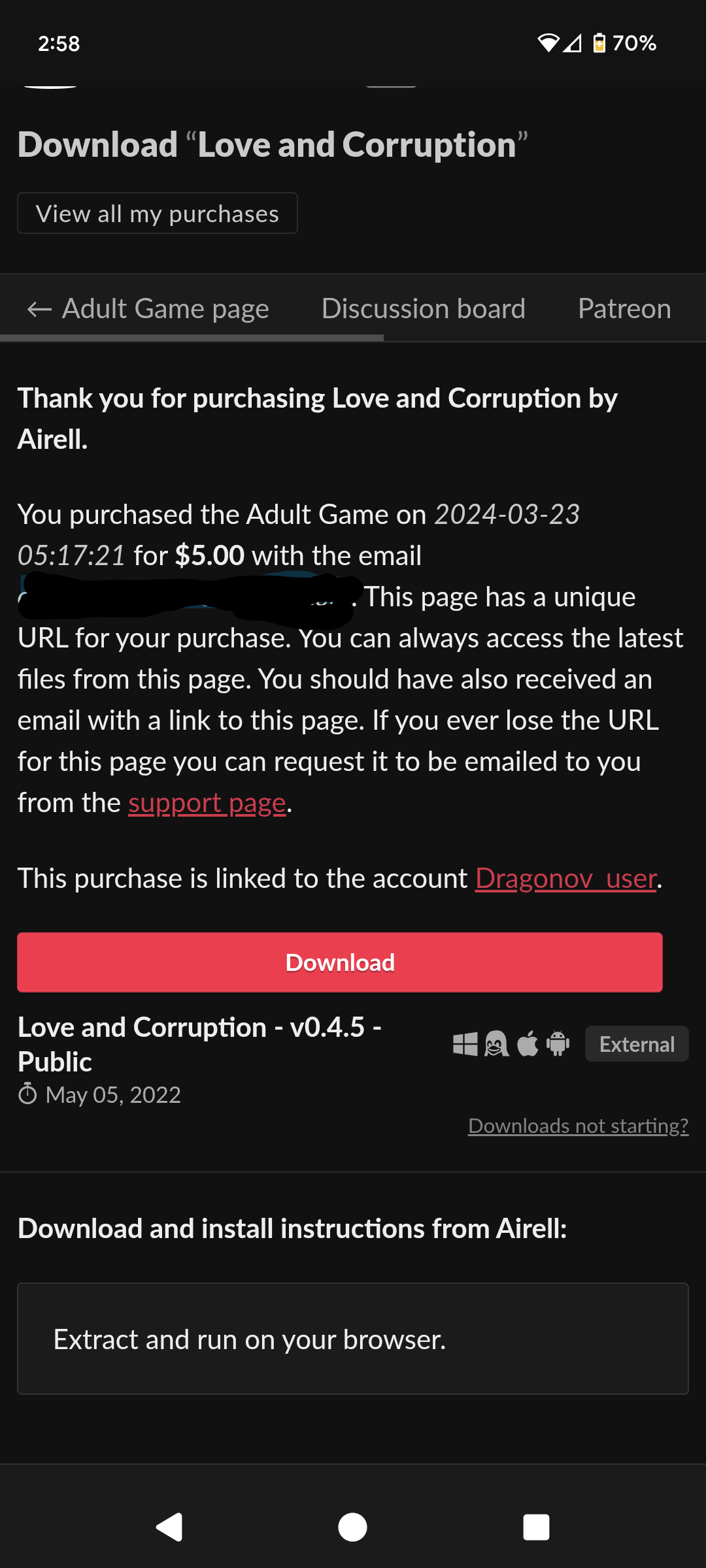Tap the Android robot icon
Screen dimensions: 706x1568
[558, 1044]
